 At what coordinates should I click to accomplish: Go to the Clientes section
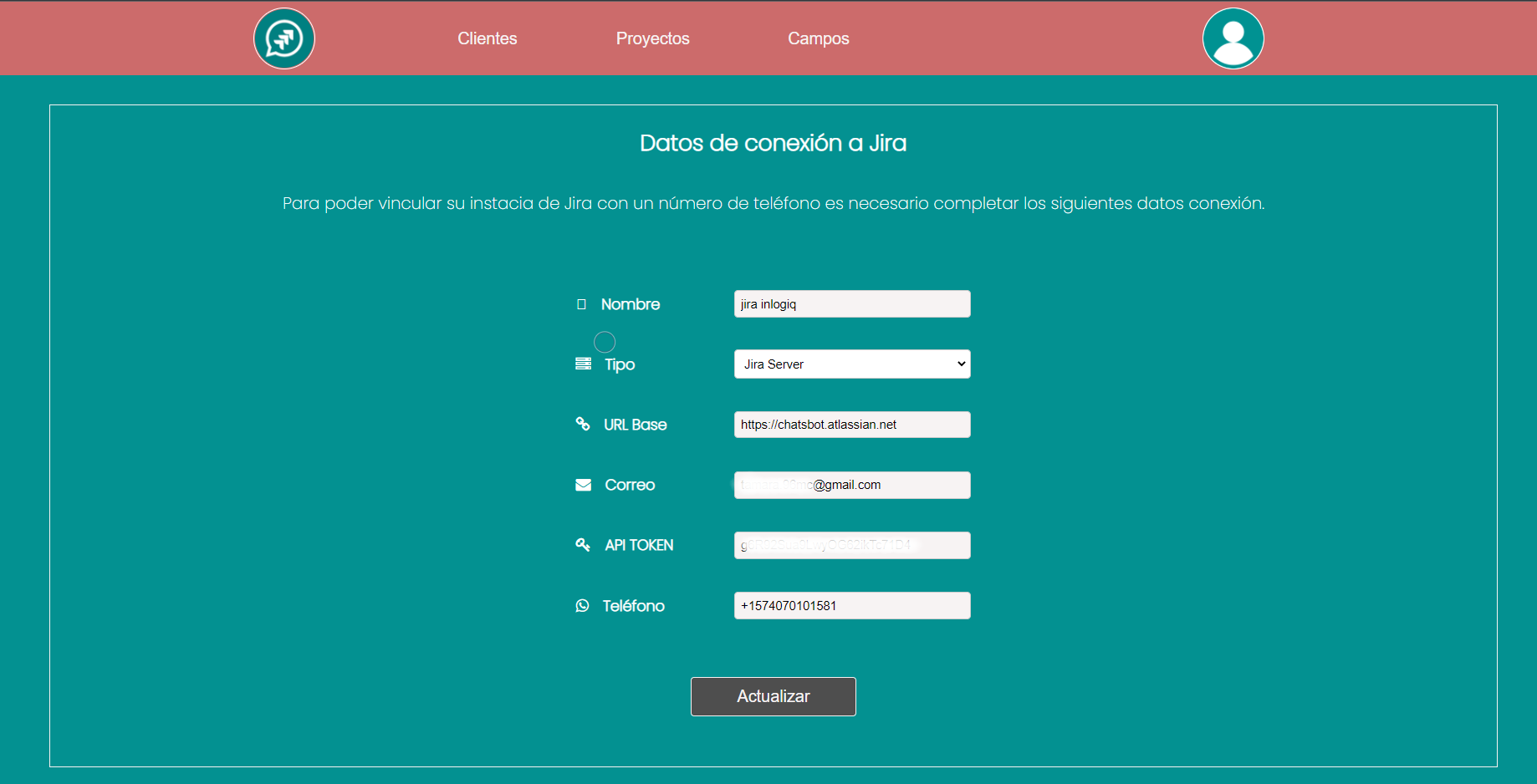click(x=487, y=38)
